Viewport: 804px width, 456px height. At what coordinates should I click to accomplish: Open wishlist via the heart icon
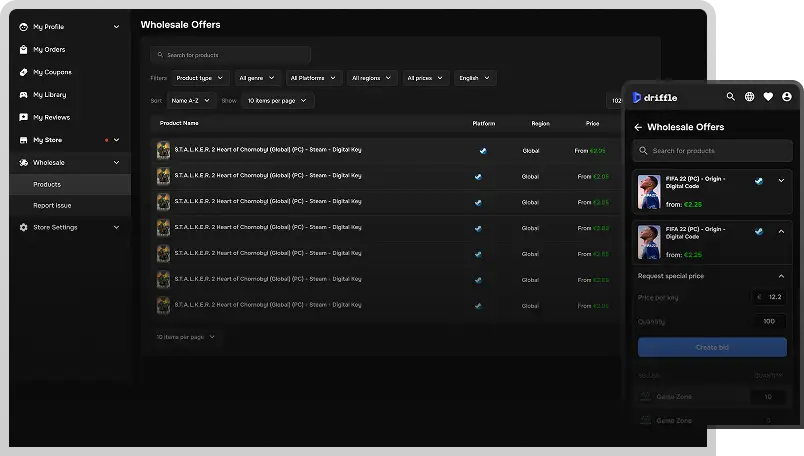point(768,97)
